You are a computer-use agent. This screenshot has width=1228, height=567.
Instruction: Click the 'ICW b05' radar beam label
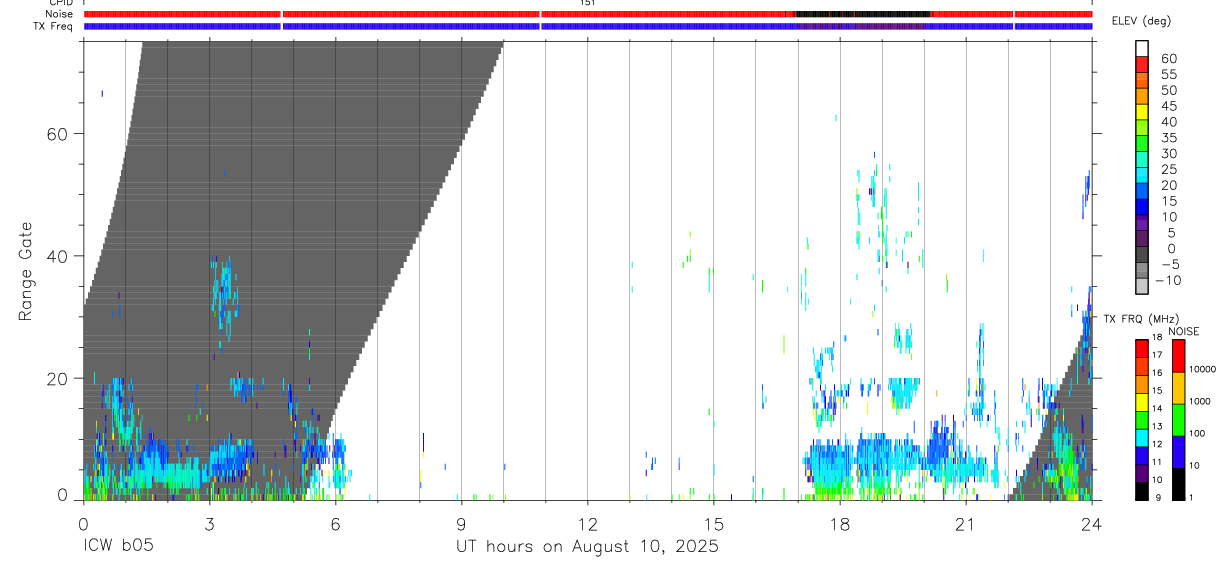[118, 547]
